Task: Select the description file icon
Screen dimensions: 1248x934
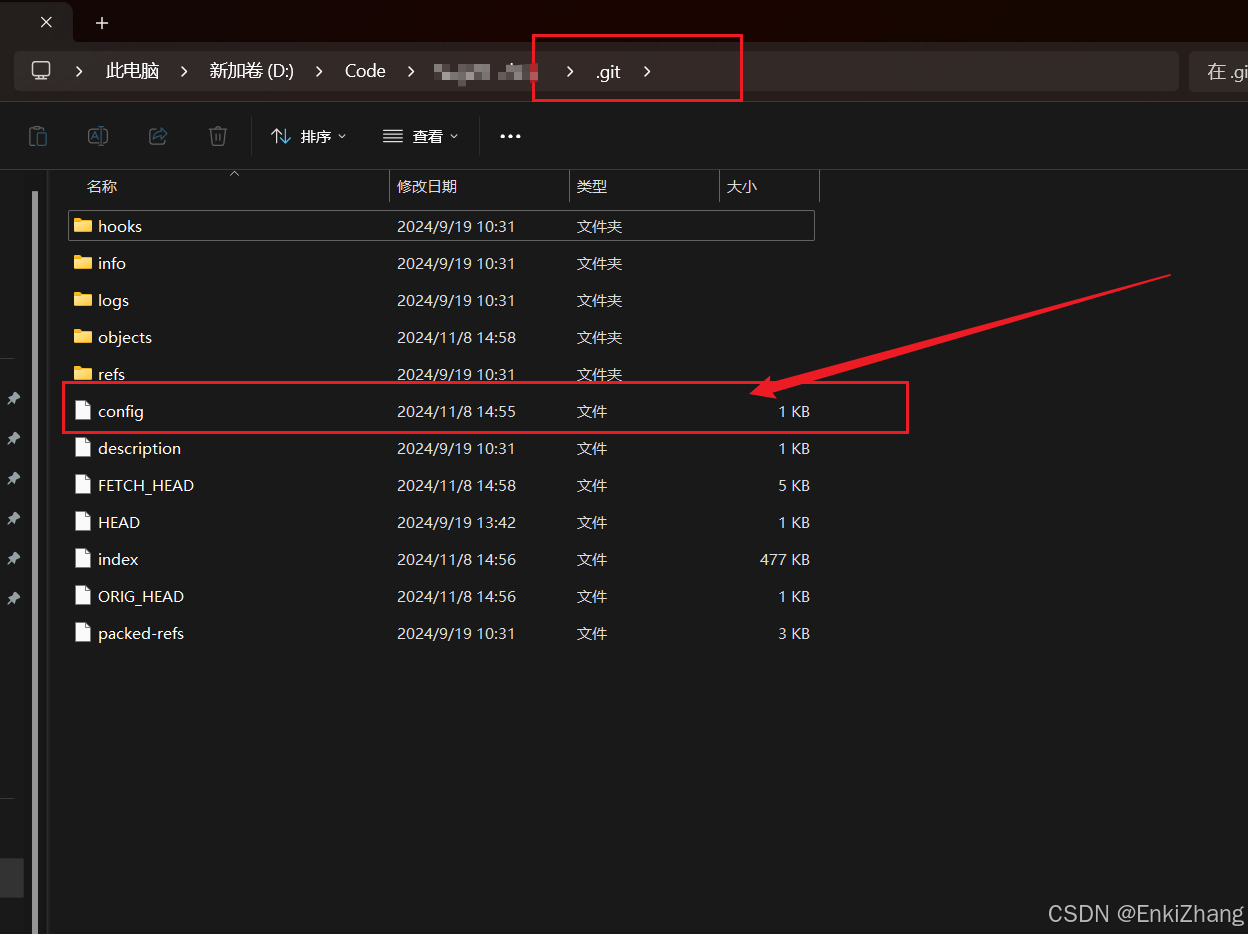Action: tap(83, 448)
